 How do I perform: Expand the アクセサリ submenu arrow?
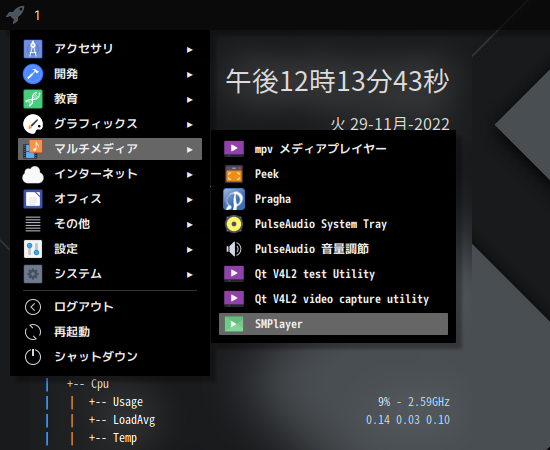pyautogui.click(x=190, y=50)
